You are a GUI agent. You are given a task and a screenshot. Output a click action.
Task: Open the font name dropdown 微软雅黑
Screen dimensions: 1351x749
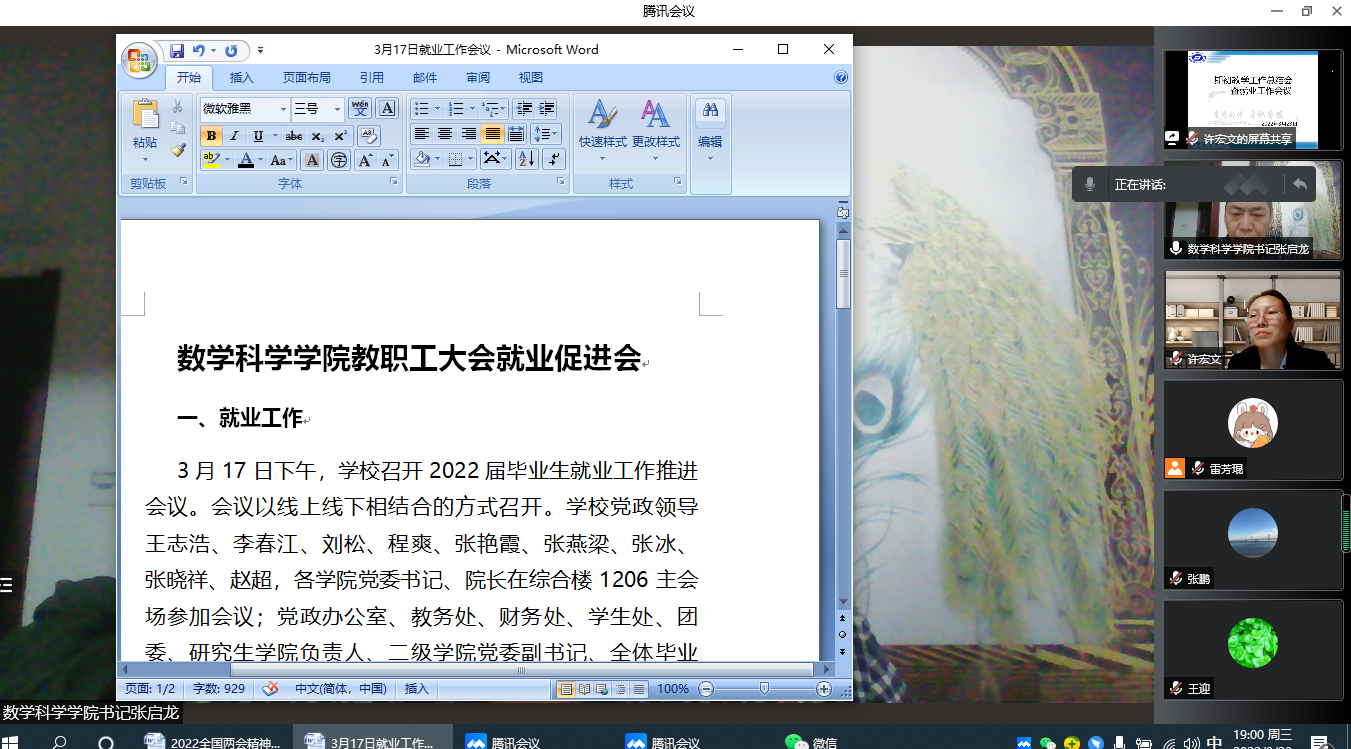(x=283, y=109)
